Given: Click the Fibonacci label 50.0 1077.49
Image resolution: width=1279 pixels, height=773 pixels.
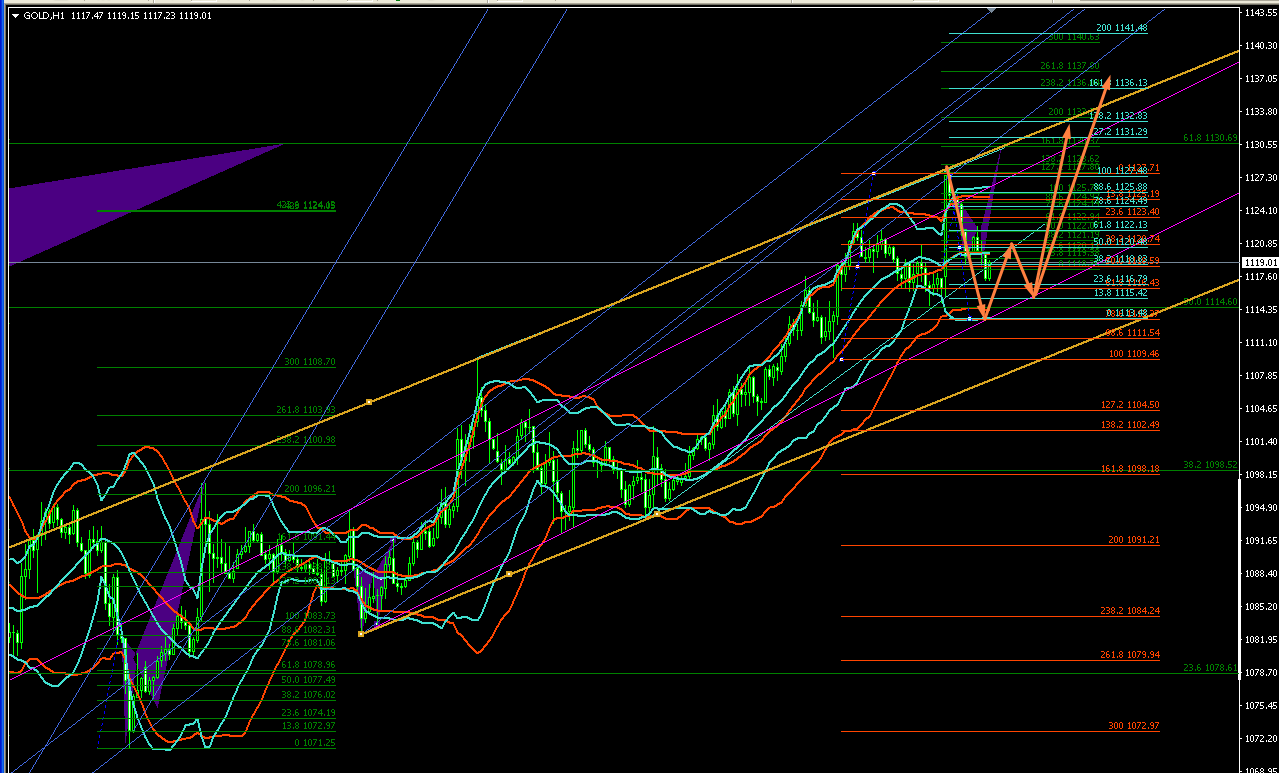Looking at the screenshot, I should 308,679.
